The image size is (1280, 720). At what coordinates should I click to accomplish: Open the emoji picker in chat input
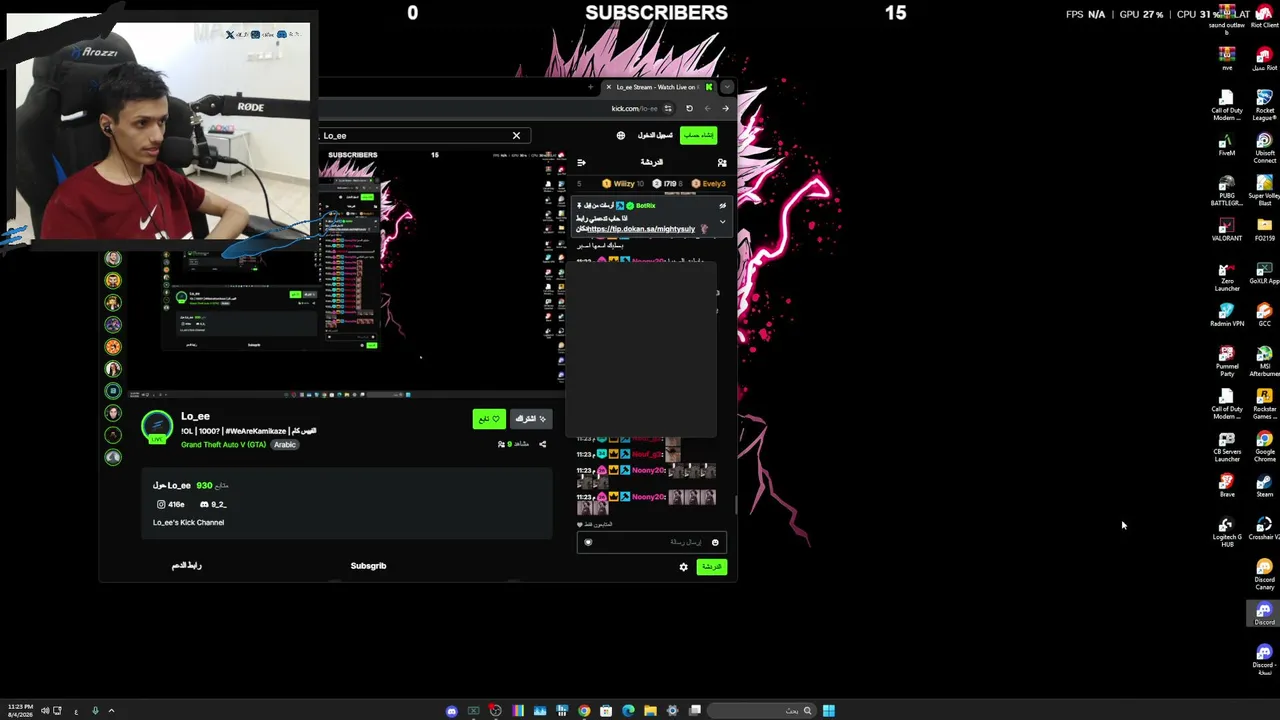tap(715, 542)
